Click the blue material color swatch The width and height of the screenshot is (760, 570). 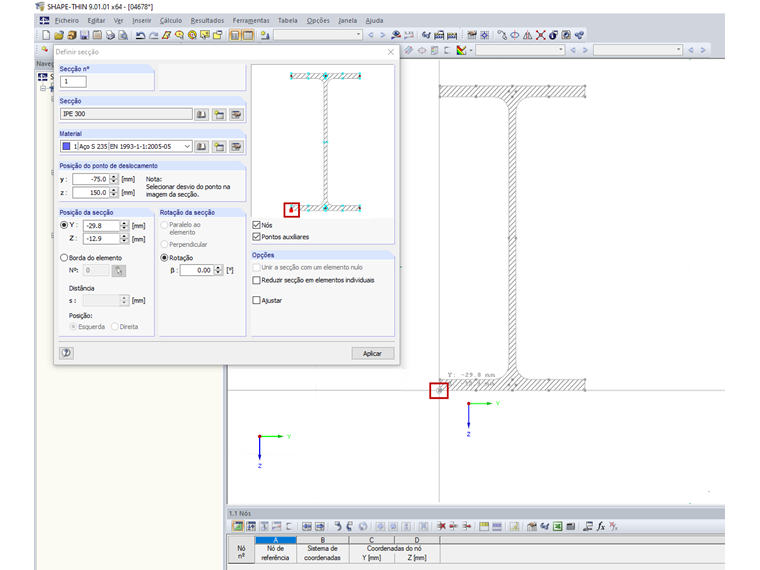(x=66, y=146)
